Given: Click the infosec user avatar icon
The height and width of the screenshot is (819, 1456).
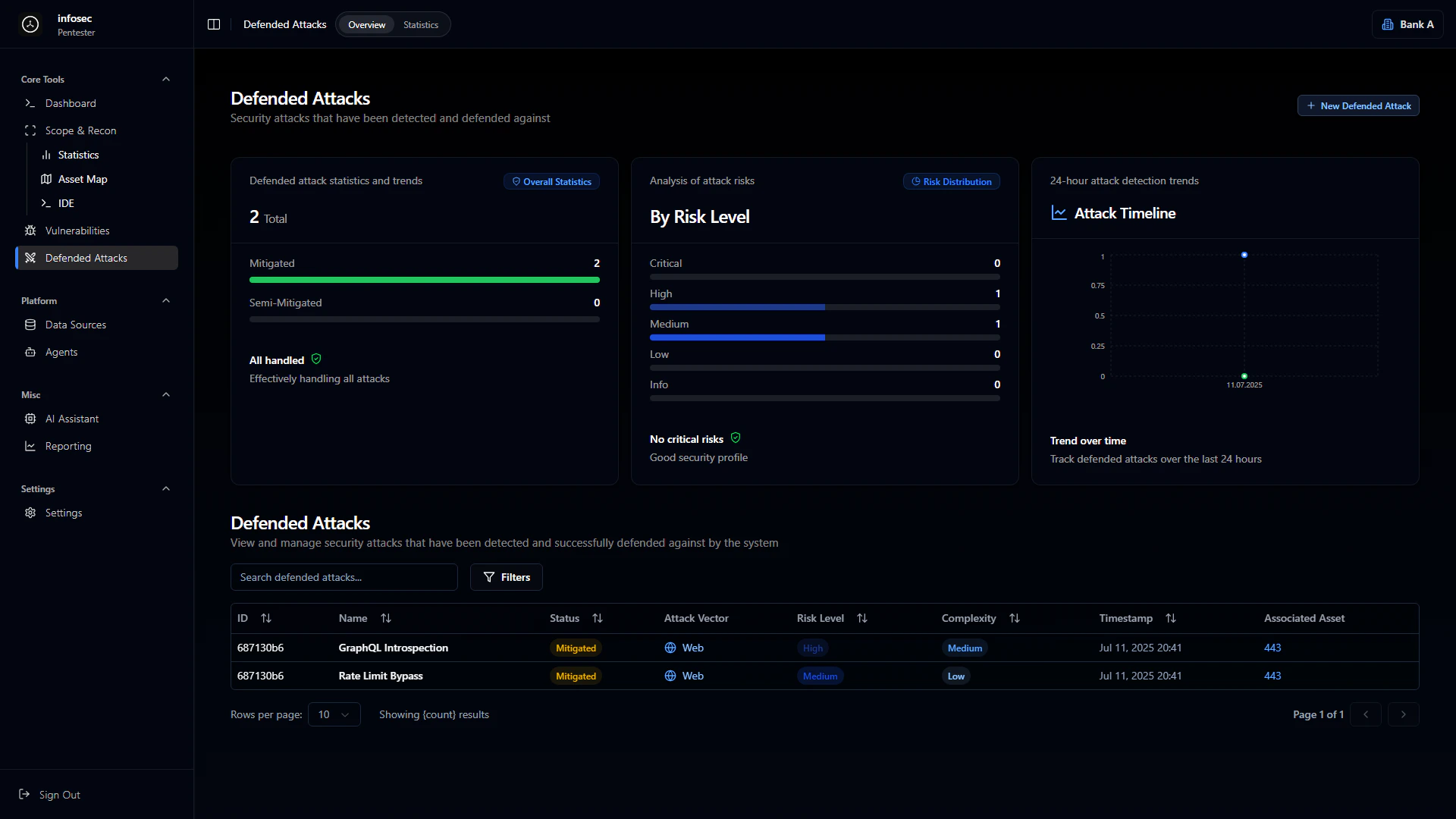Looking at the screenshot, I should pos(30,24).
